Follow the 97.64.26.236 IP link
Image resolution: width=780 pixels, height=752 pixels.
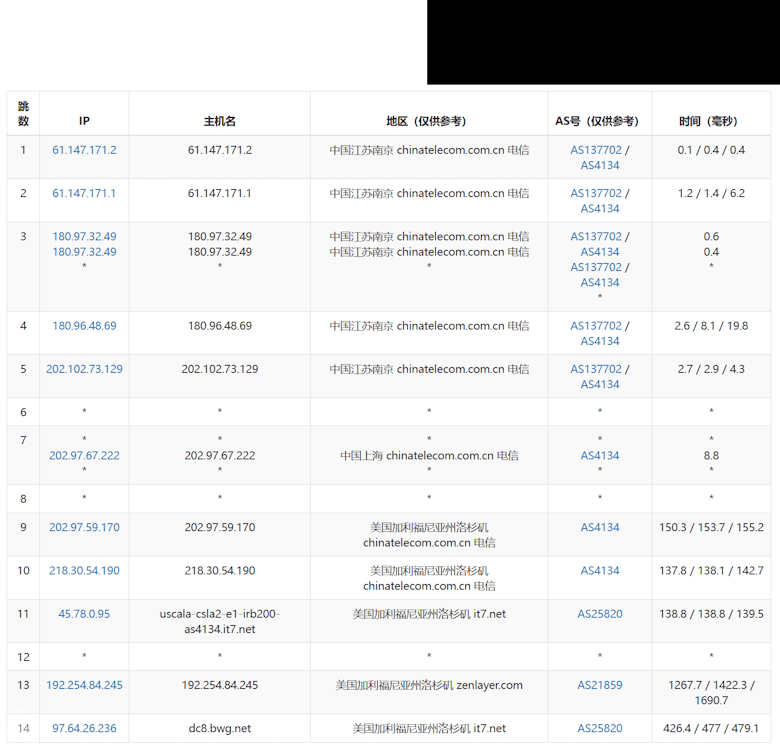[x=84, y=729]
